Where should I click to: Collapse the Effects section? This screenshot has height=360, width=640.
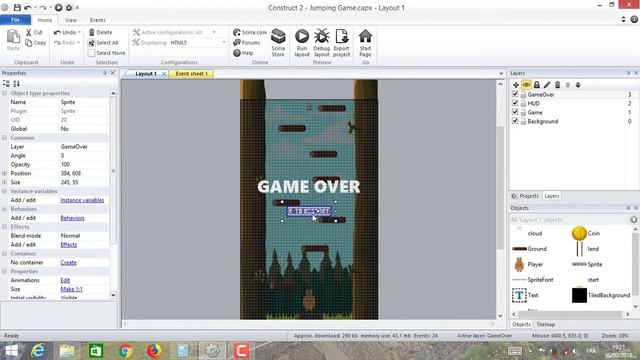pyautogui.click(x=4, y=227)
